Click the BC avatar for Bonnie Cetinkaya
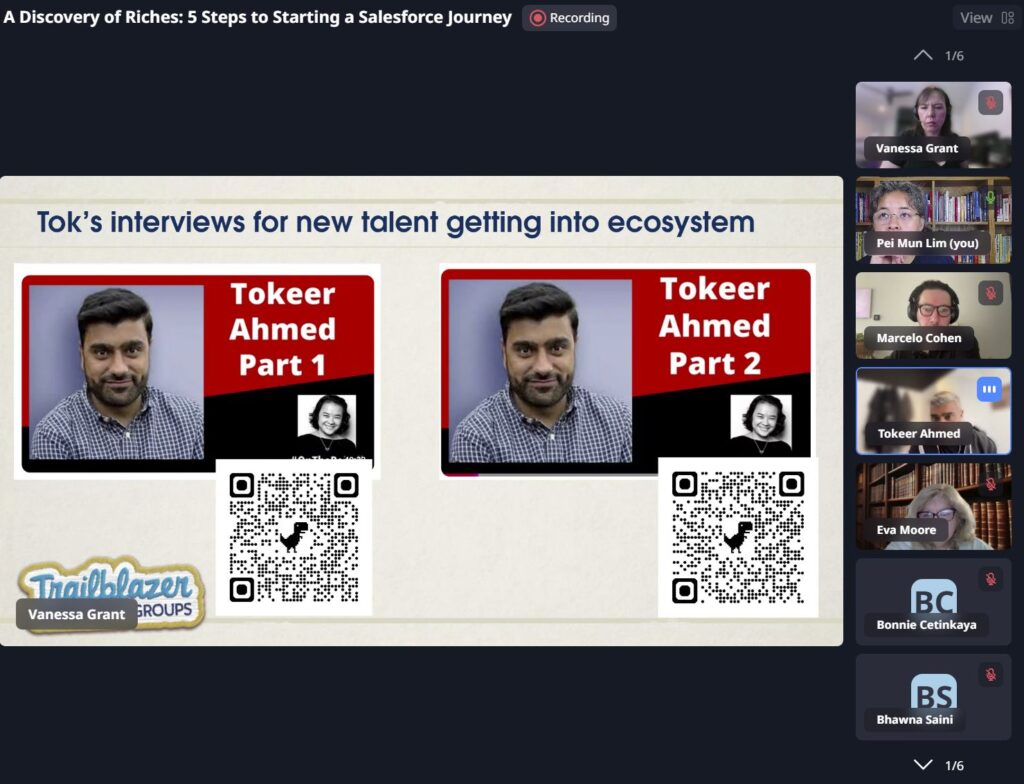Image resolution: width=1024 pixels, height=784 pixels. point(933,597)
